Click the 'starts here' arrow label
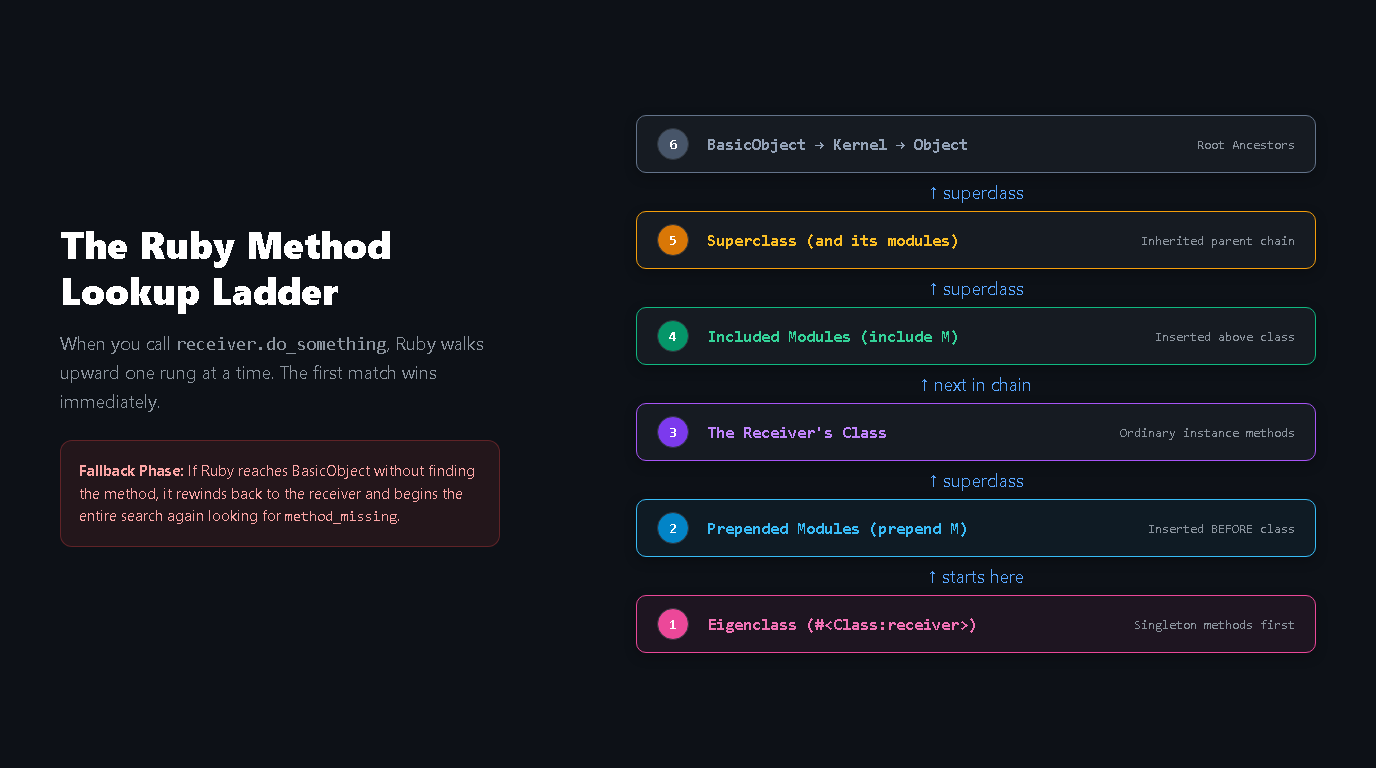This screenshot has height=768, width=1376. [x=976, y=577]
